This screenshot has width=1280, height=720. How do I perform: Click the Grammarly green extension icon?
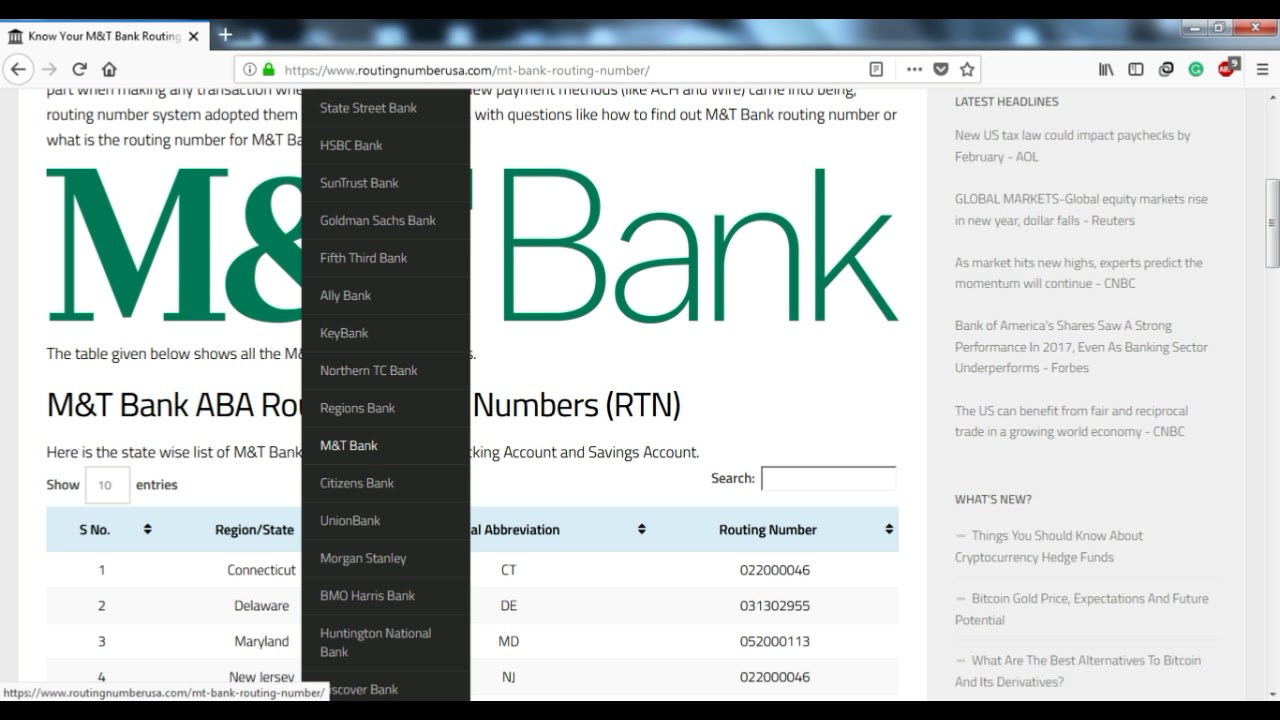pyautogui.click(x=1196, y=70)
